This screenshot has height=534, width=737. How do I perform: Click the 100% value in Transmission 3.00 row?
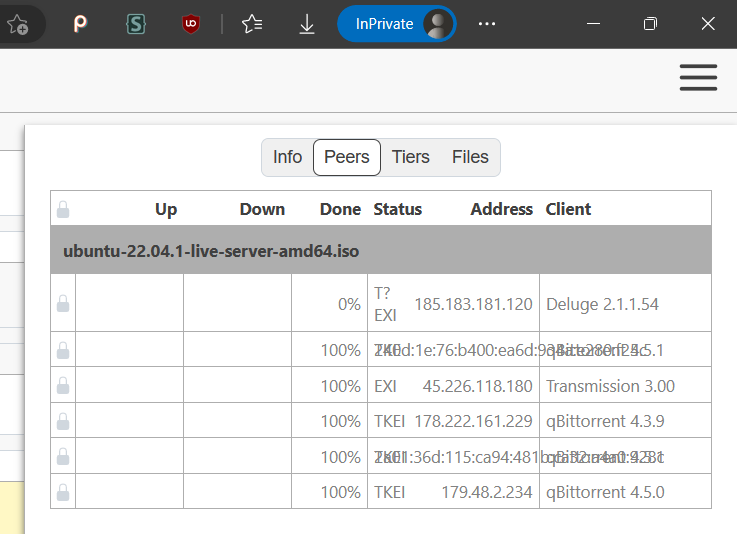point(340,386)
